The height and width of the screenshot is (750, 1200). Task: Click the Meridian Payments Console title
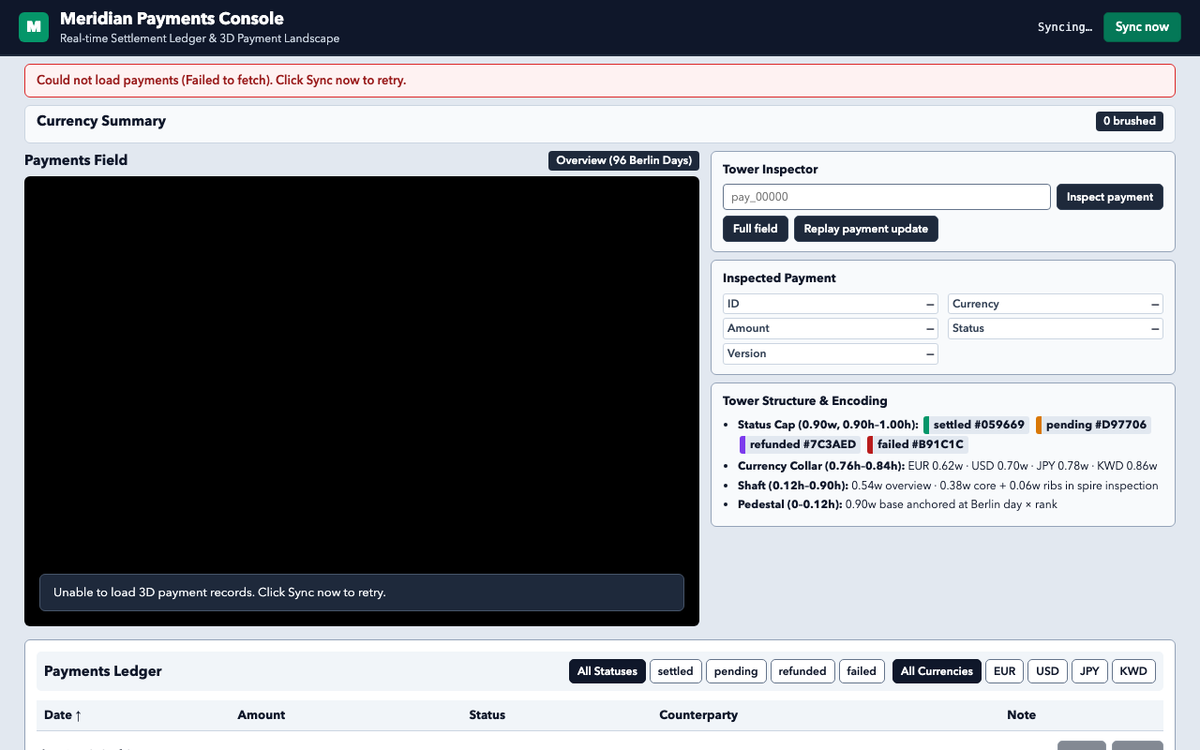(172, 19)
